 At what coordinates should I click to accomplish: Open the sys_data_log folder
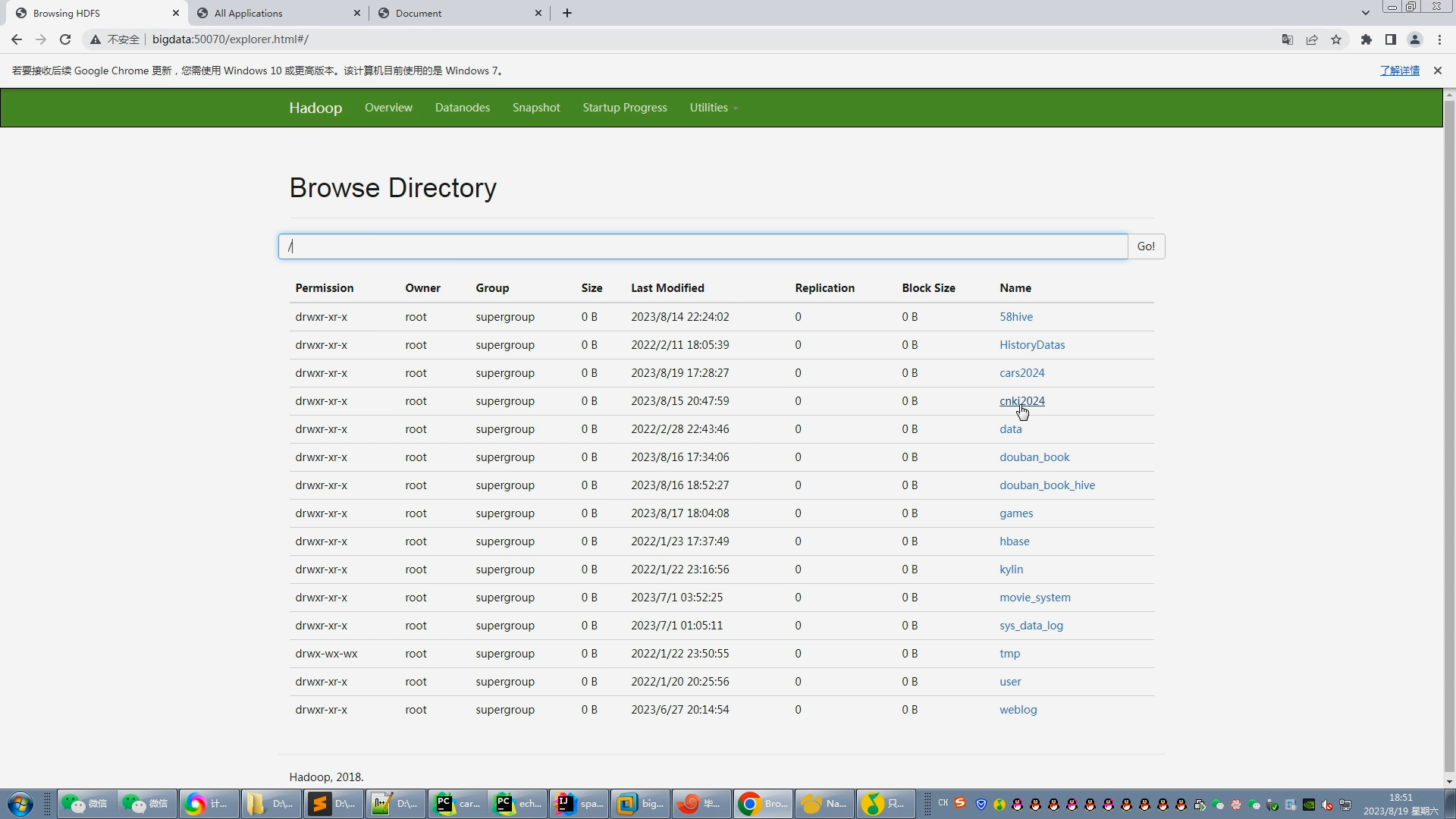1031,625
